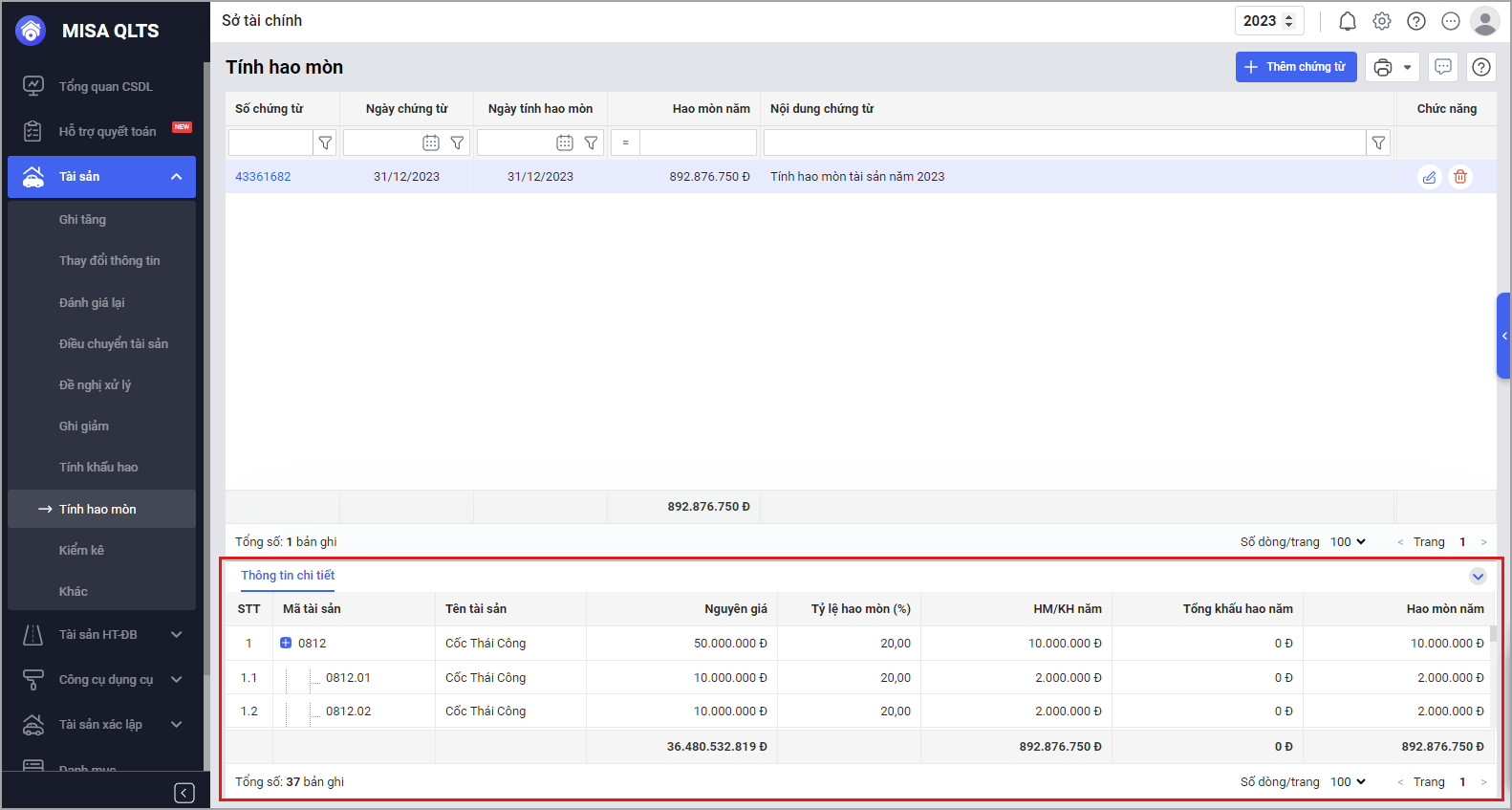1512x810 pixels.
Task: Open the Tính khấu hao menu item
Action: 98,468
